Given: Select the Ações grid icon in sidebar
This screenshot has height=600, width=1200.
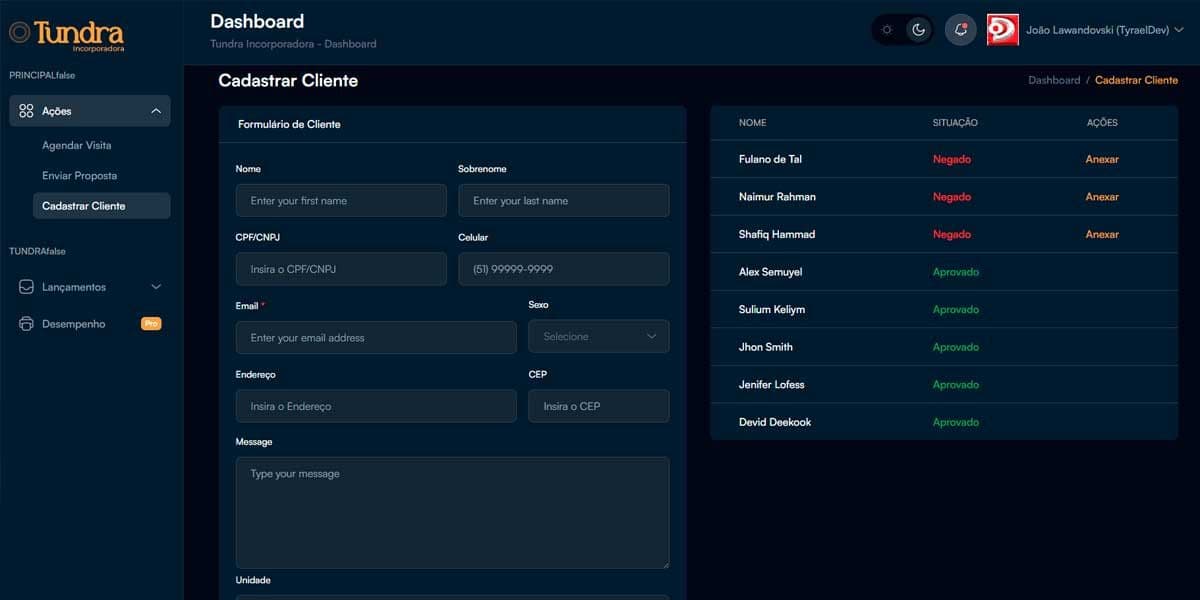Looking at the screenshot, I should 25,110.
